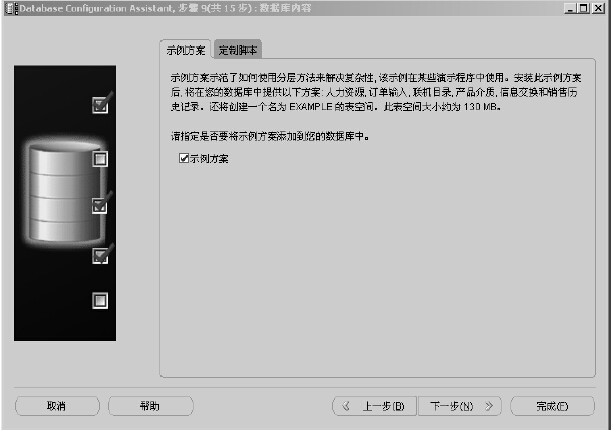Toggle the 示例方案 checkbox
611x431 pixels.
click(184, 158)
